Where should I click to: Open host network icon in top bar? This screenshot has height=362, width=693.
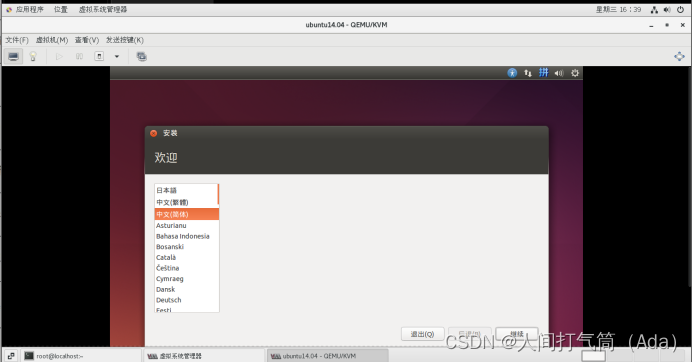coord(654,10)
